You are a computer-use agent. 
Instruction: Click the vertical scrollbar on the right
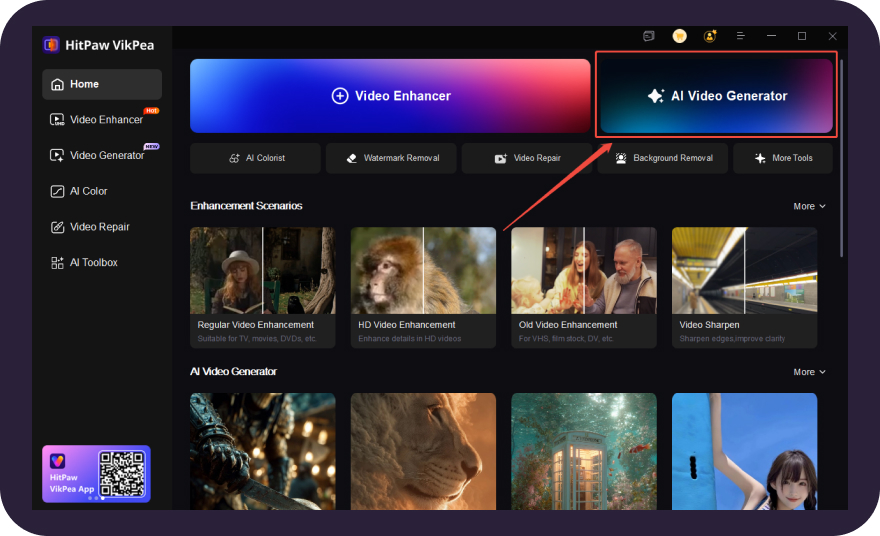click(x=841, y=157)
